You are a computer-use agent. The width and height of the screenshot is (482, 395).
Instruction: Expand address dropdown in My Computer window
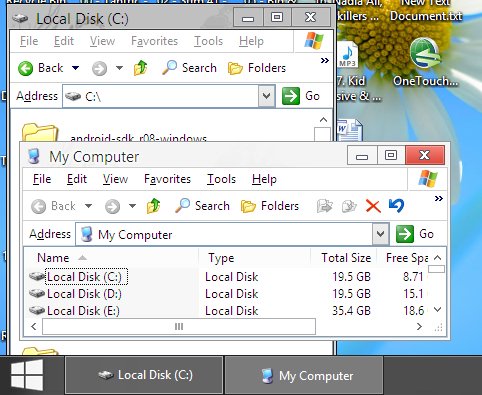pyautogui.click(x=380, y=234)
